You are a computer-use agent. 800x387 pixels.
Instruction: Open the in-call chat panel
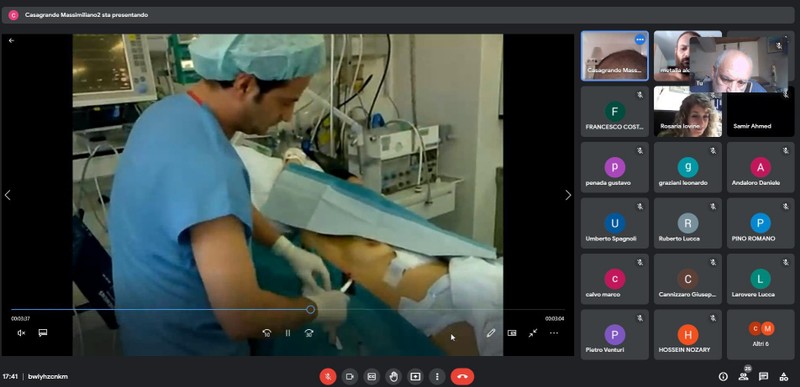click(x=763, y=377)
